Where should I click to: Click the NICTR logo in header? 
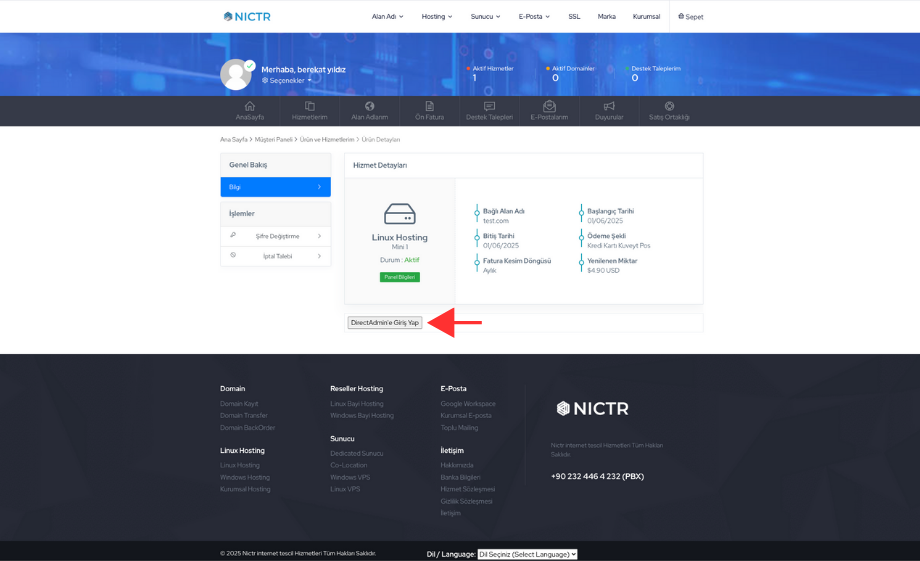coord(247,16)
